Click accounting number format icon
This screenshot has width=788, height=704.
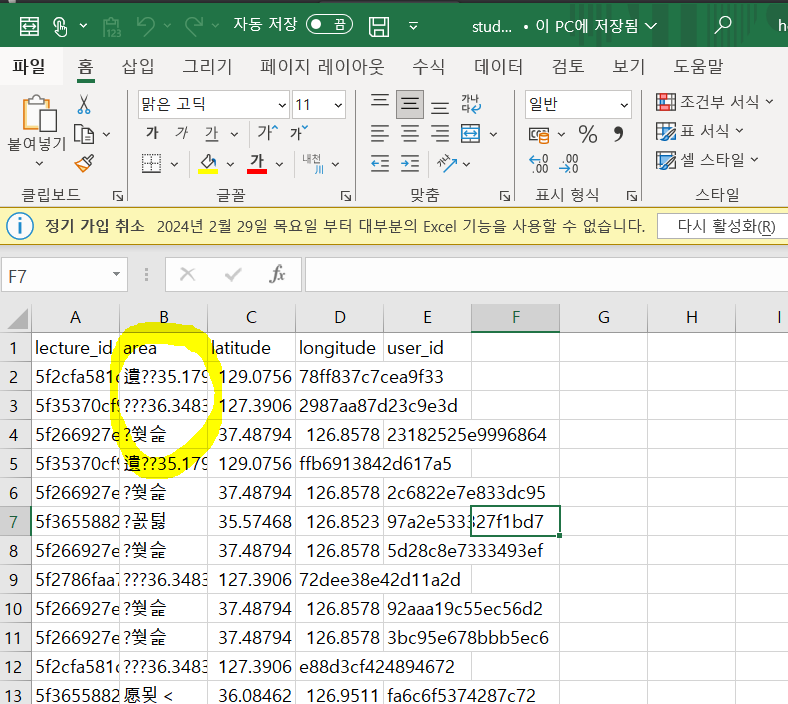(539, 135)
